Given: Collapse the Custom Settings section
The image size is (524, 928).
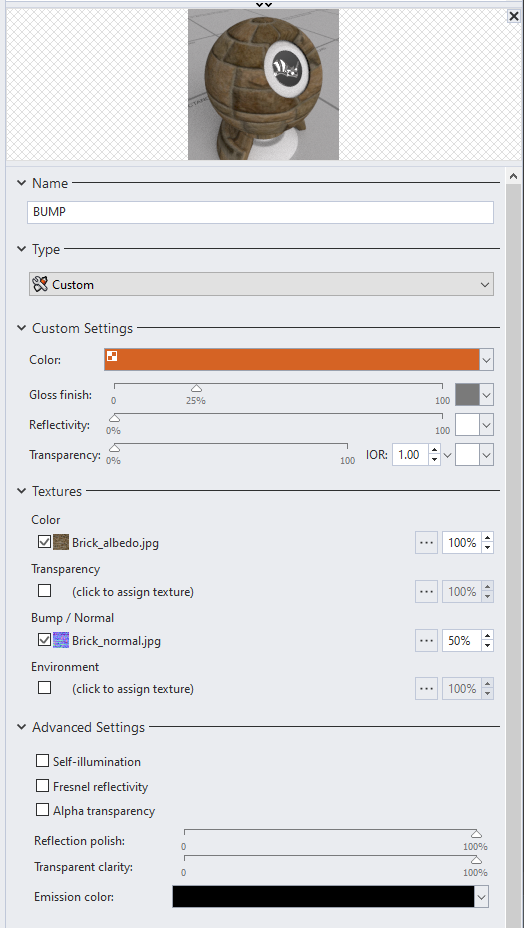Looking at the screenshot, I should pyautogui.click(x=22, y=328).
